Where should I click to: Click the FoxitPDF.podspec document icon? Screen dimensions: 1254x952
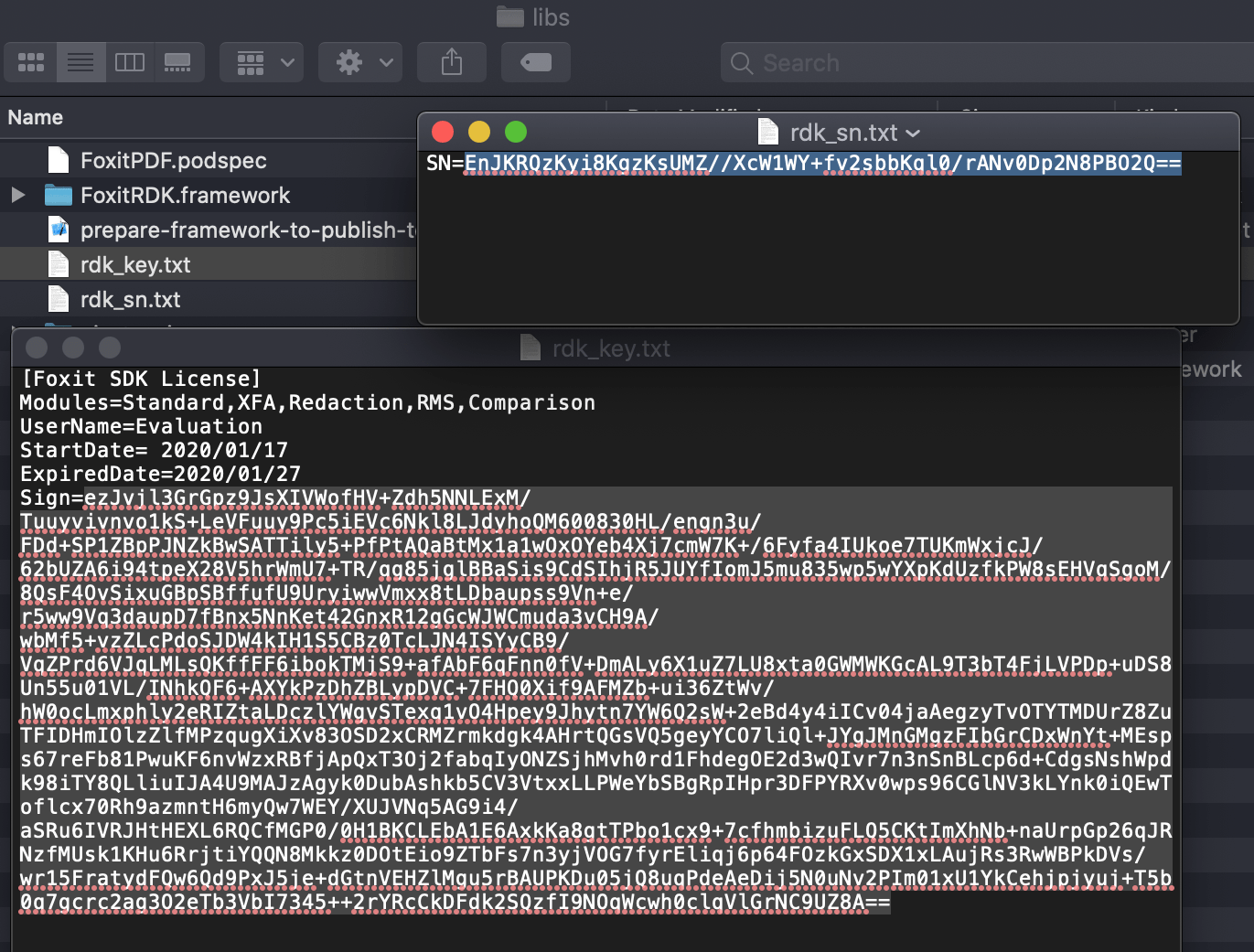[x=59, y=160]
